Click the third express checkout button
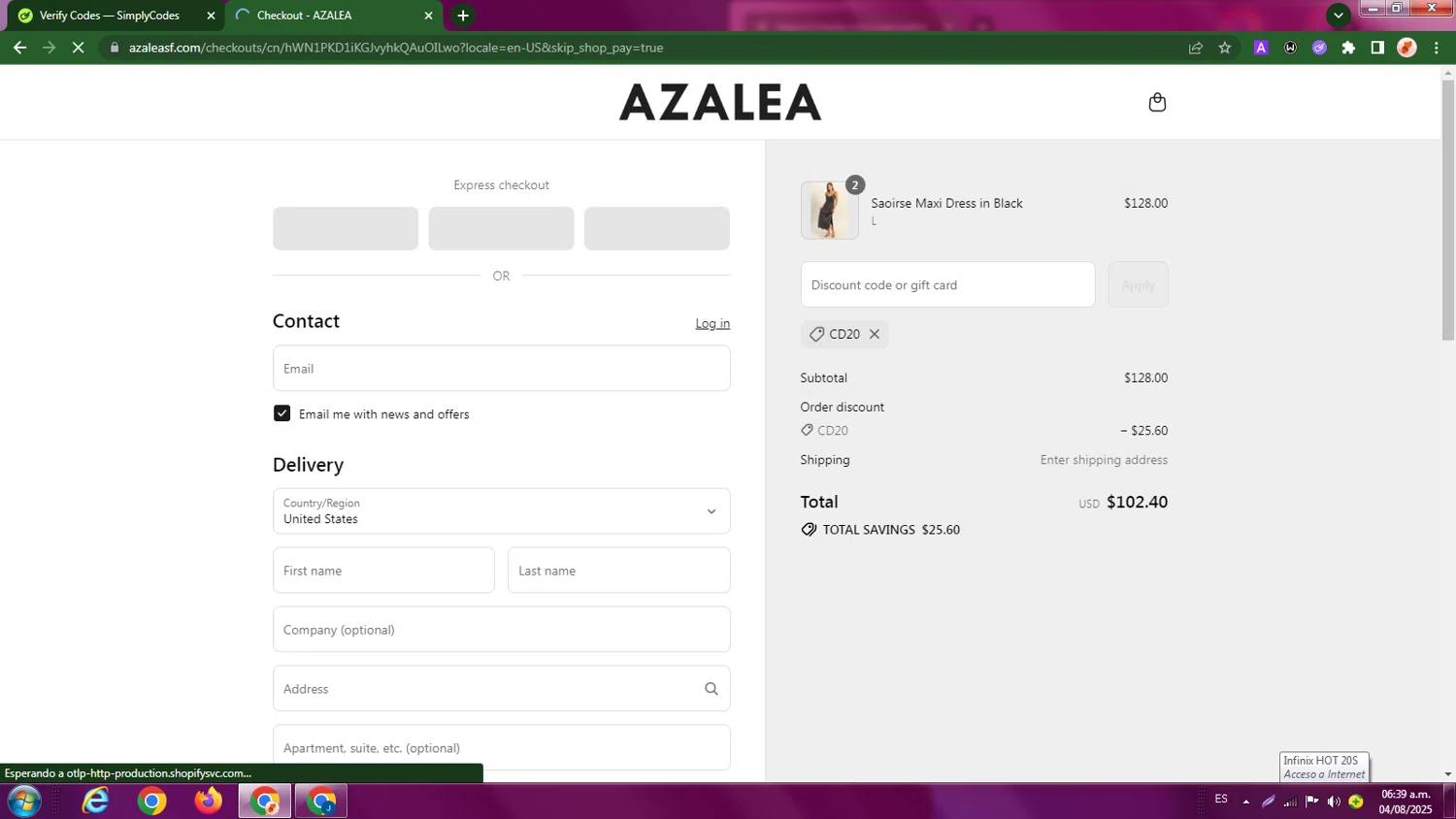 (x=657, y=228)
